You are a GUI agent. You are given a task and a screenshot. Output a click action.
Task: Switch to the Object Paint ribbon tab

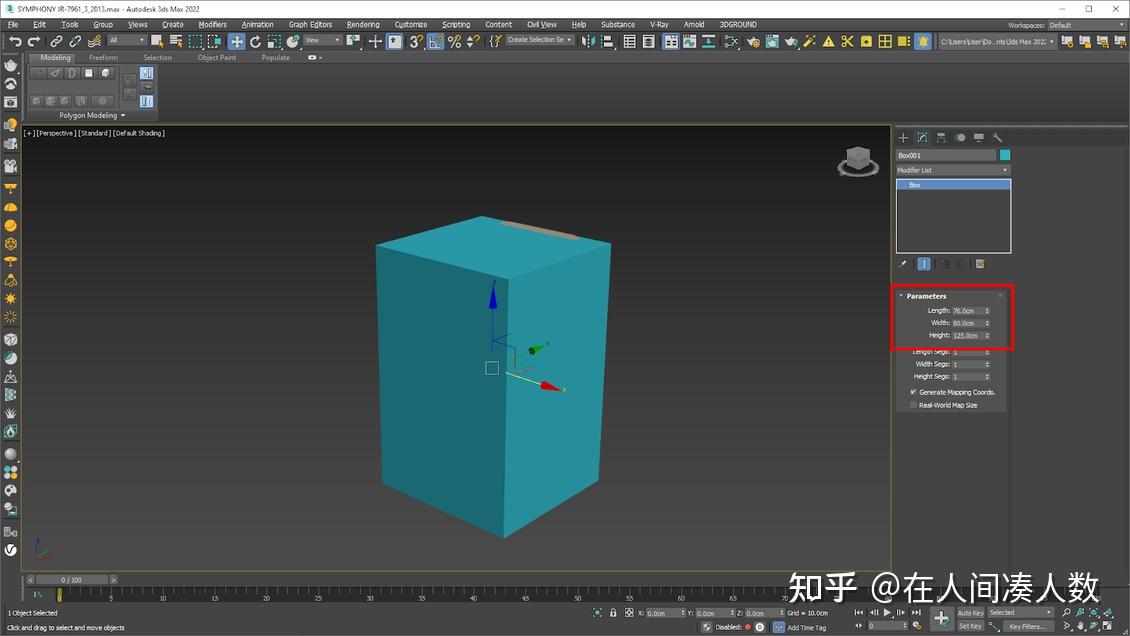217,58
